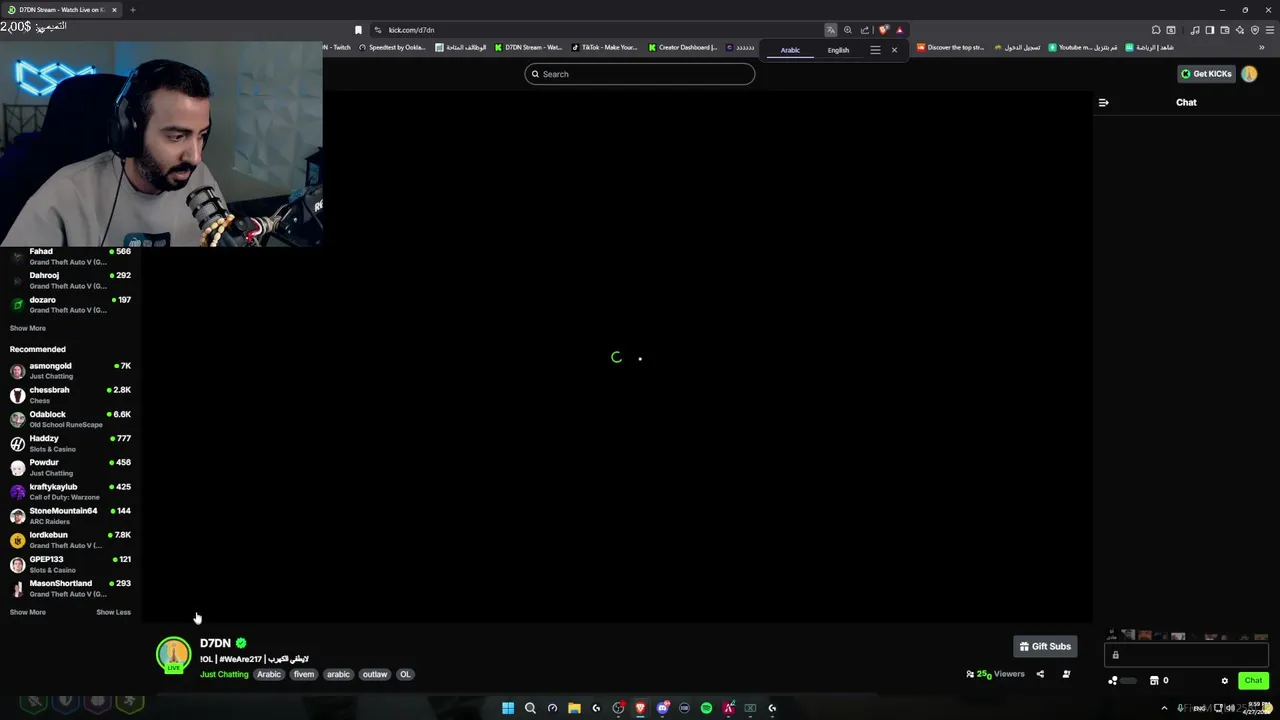Open Dahrooj channel in sidebar
Image resolution: width=1280 pixels, height=720 pixels.
70,280
